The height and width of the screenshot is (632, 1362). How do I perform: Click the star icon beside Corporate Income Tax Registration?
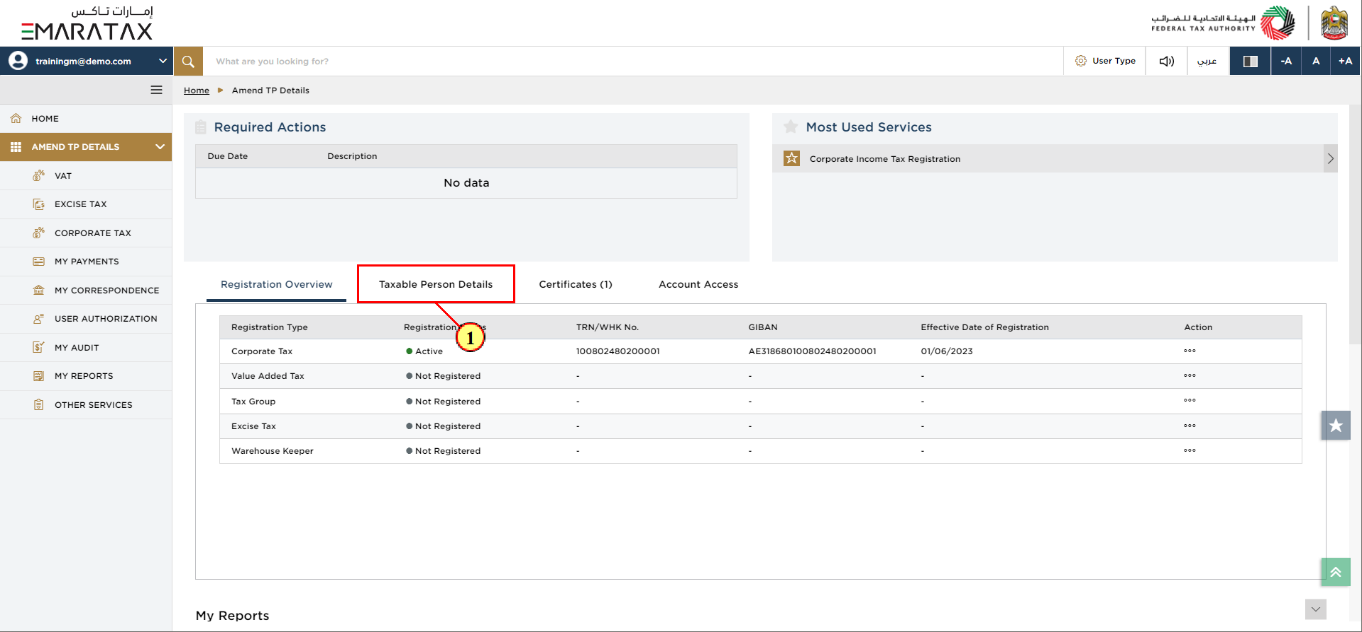click(x=791, y=158)
